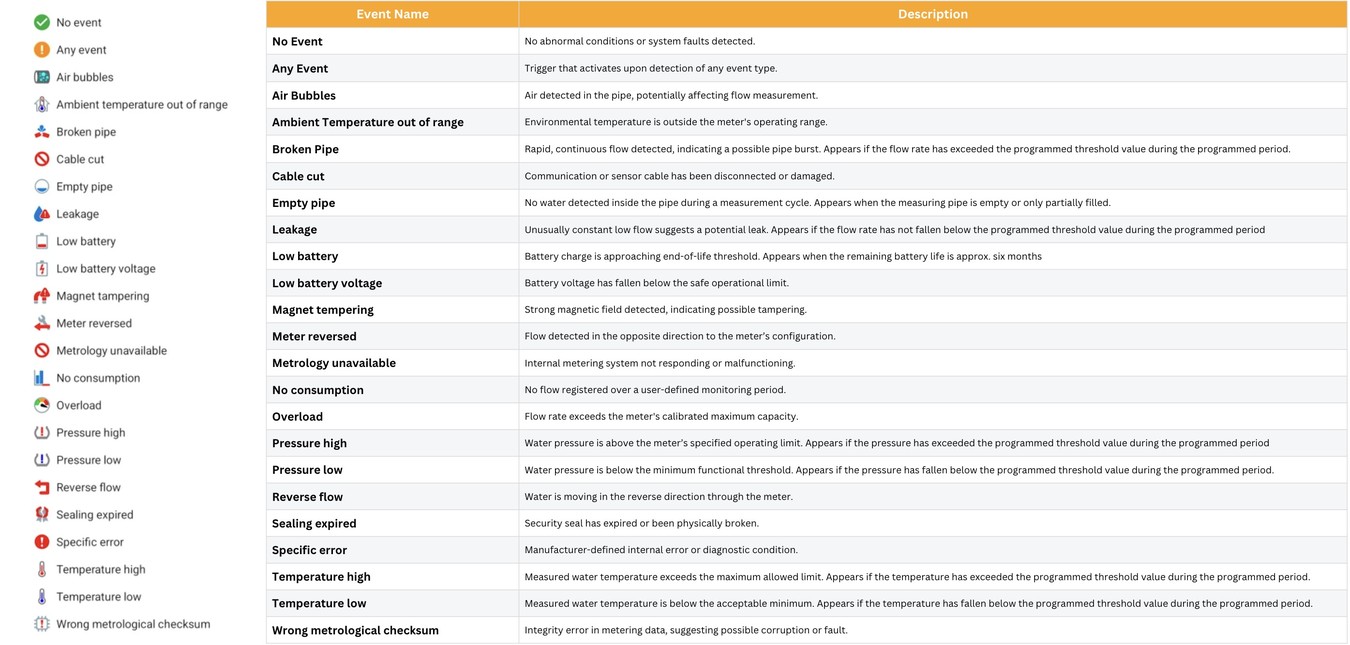Screen dimensions: 1350x645
Task: Select the No consumption bar chart icon
Action: coord(42,378)
